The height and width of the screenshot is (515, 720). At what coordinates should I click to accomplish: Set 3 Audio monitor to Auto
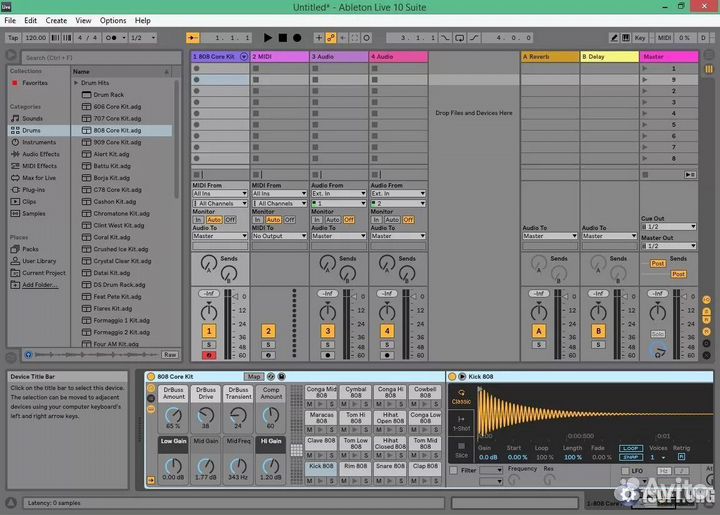coord(333,220)
